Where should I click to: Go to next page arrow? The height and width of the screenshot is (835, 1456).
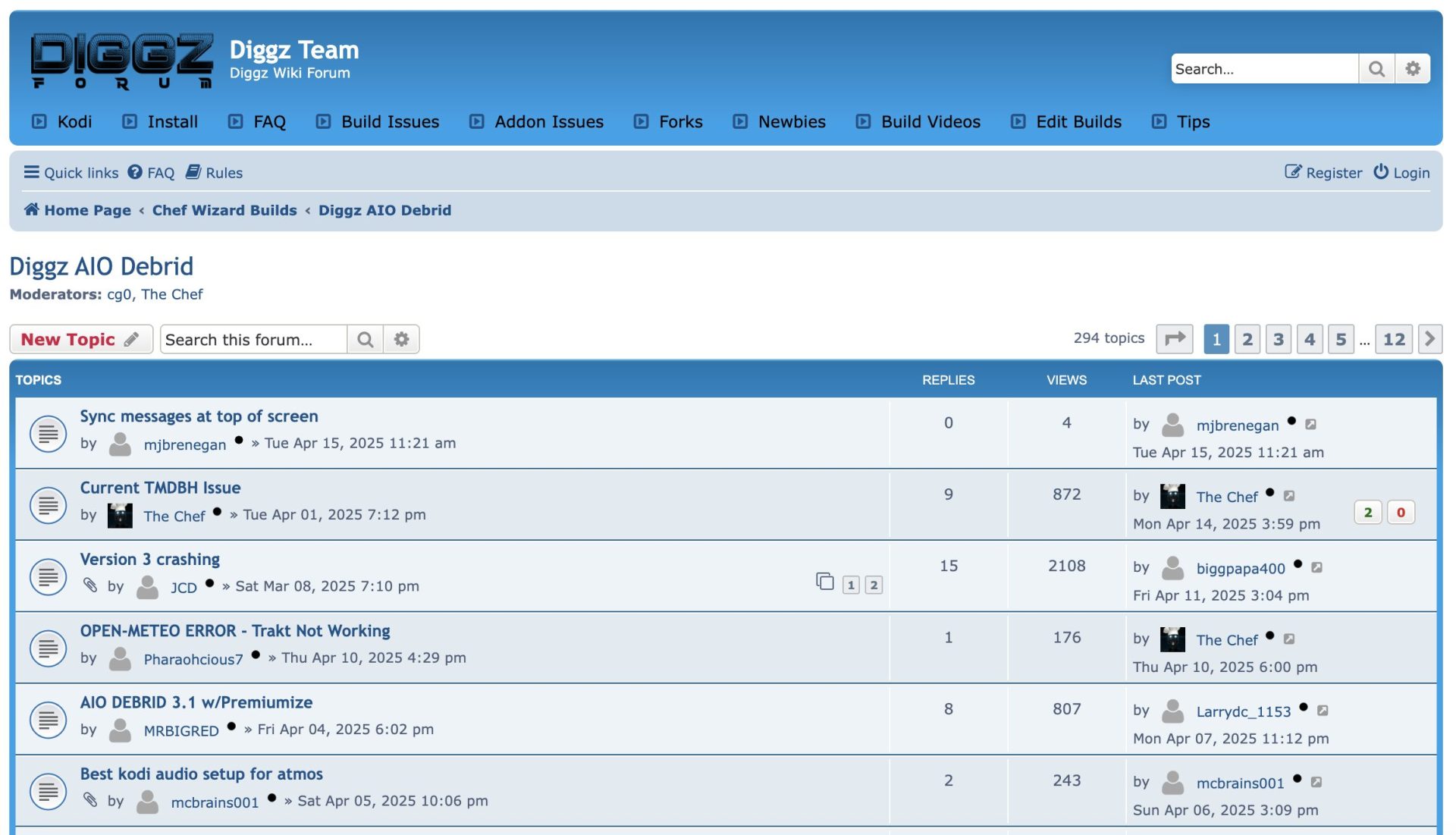(1430, 339)
